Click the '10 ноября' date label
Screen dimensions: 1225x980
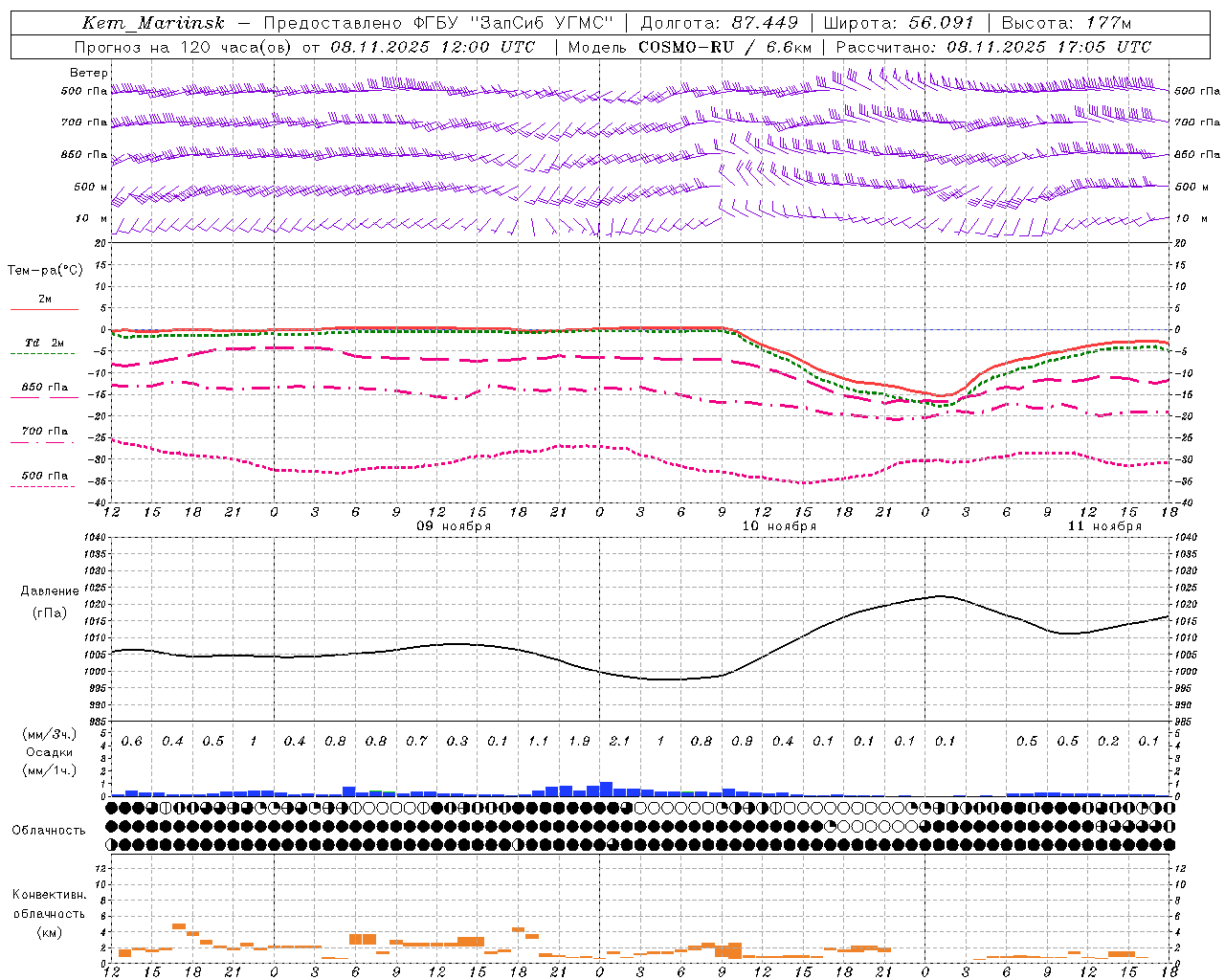tap(779, 526)
